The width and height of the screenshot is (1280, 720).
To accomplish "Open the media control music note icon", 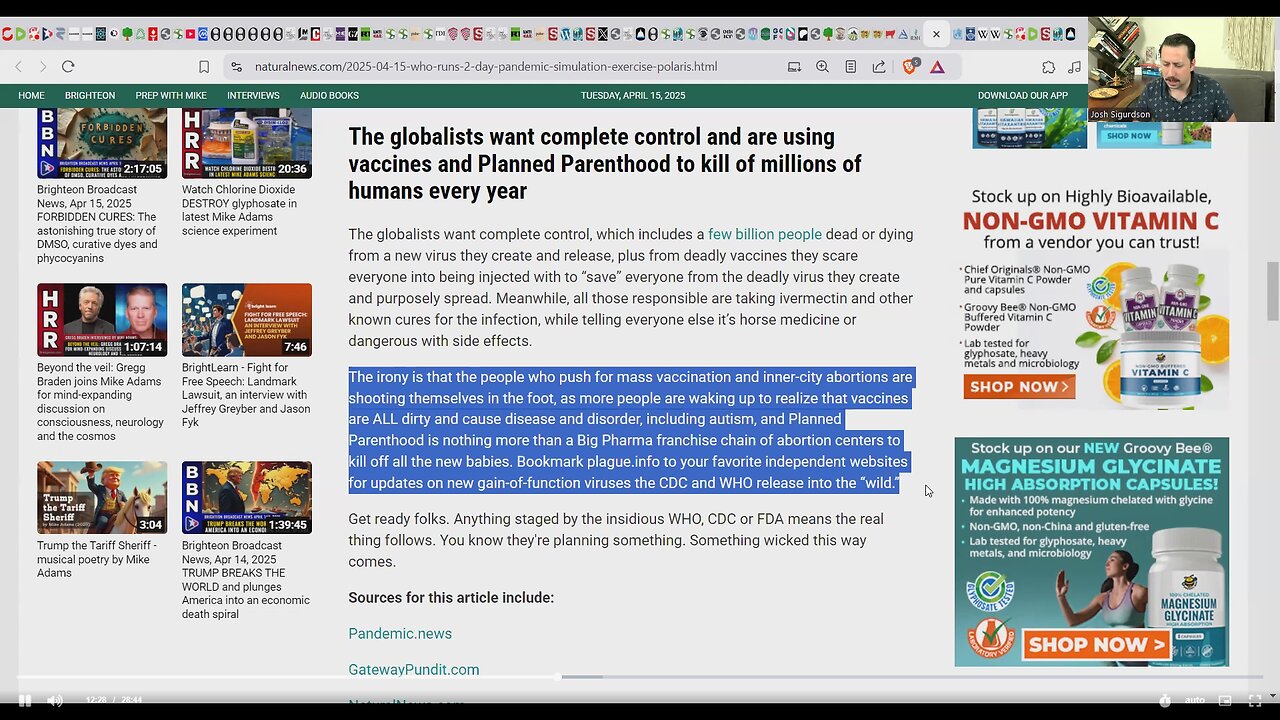I will click(x=1075, y=67).
